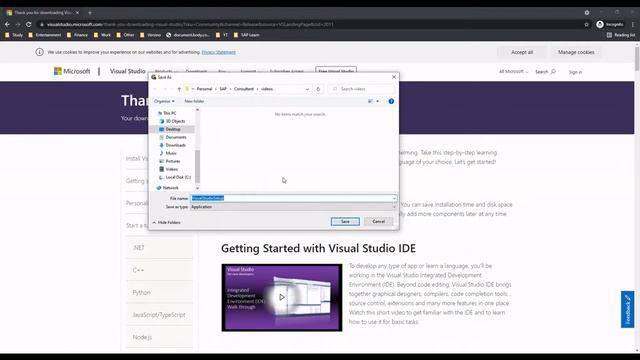Viewport: 640px width, 360px height.
Task: Select Pictures in the folder tree
Action: coord(172,161)
